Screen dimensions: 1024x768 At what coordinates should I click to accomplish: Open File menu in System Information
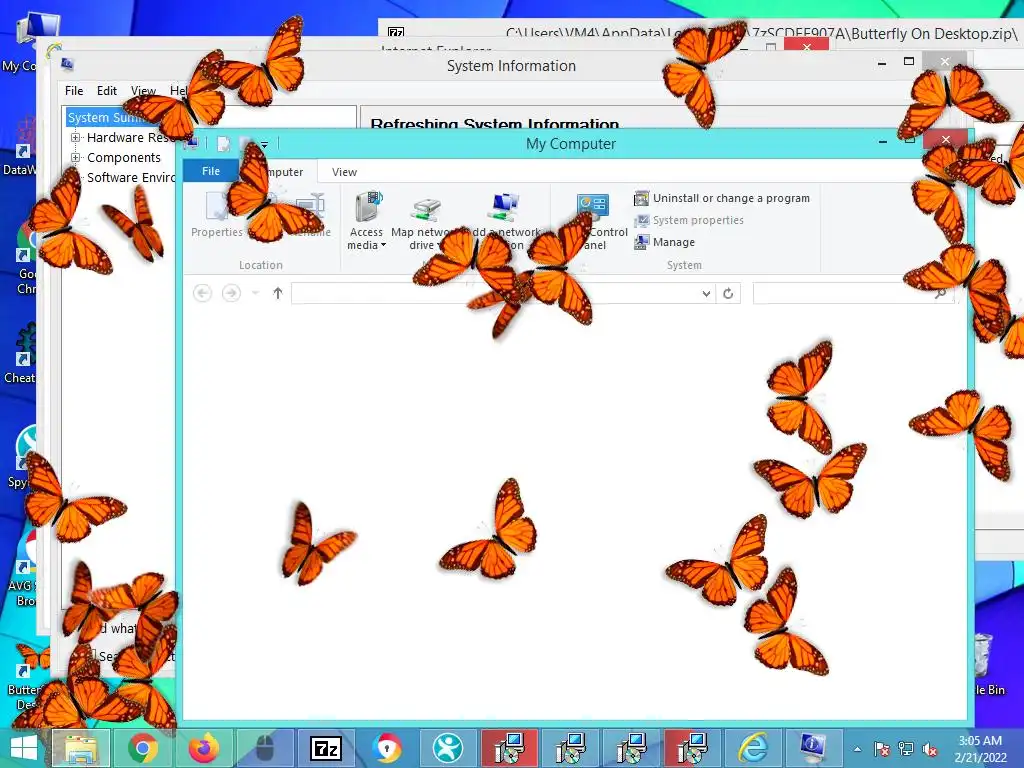(74, 91)
